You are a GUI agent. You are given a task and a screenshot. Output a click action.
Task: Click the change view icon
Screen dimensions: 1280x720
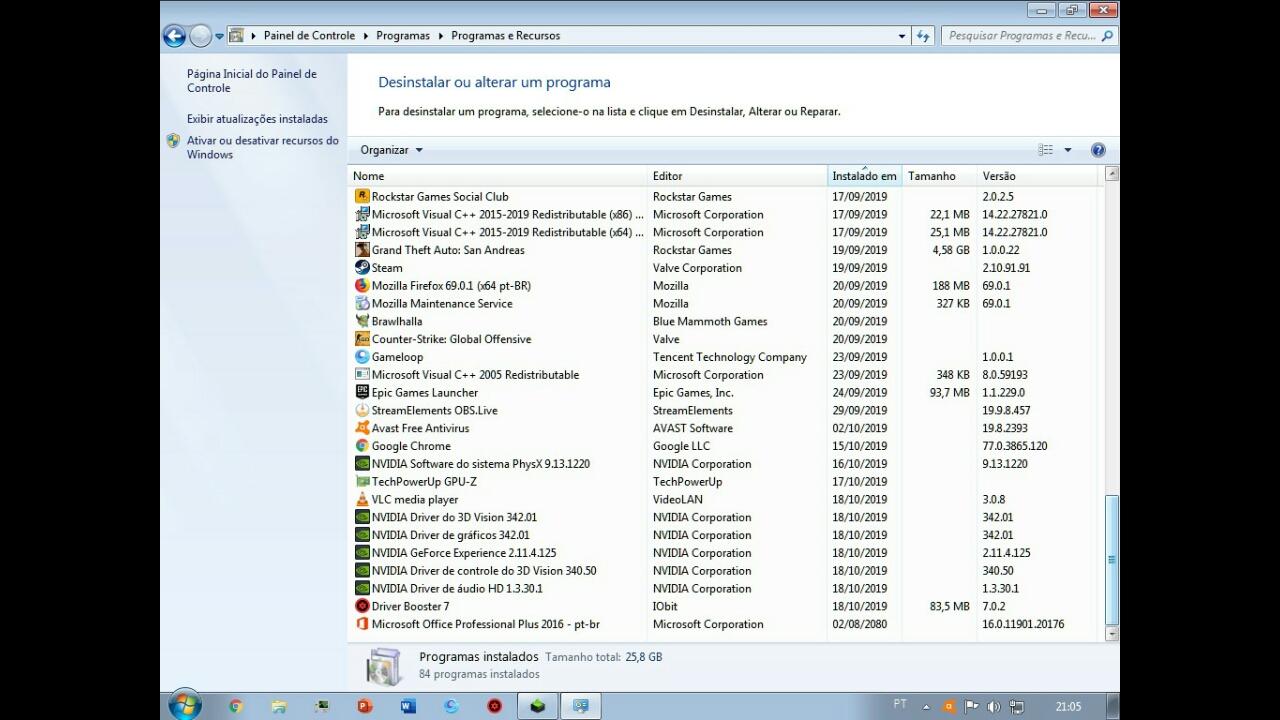click(1046, 150)
